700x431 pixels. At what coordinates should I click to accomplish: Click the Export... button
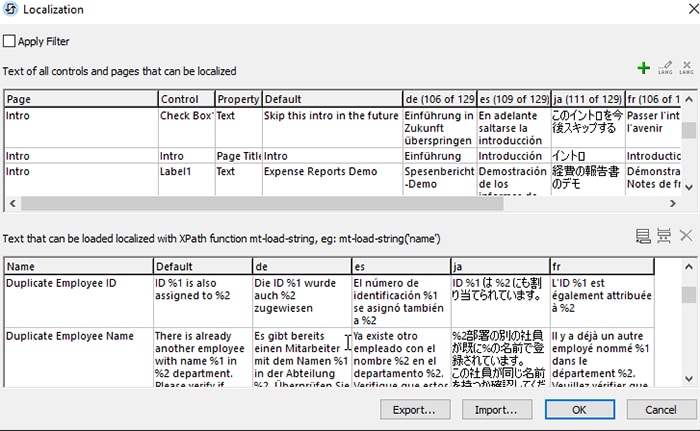click(415, 410)
